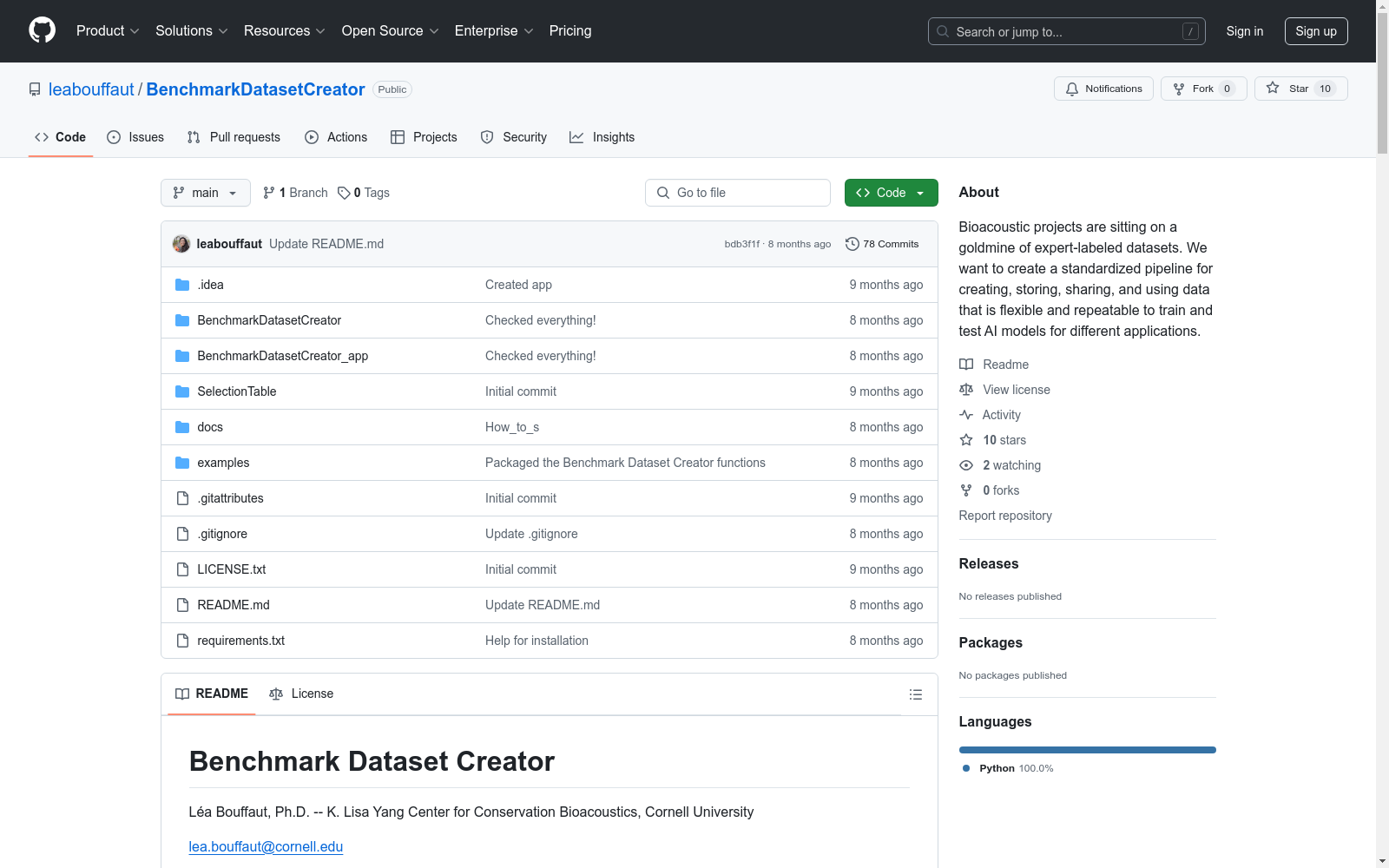Click the stars icon in About sidebar
Viewport: 1389px width, 868px height.
966,440
